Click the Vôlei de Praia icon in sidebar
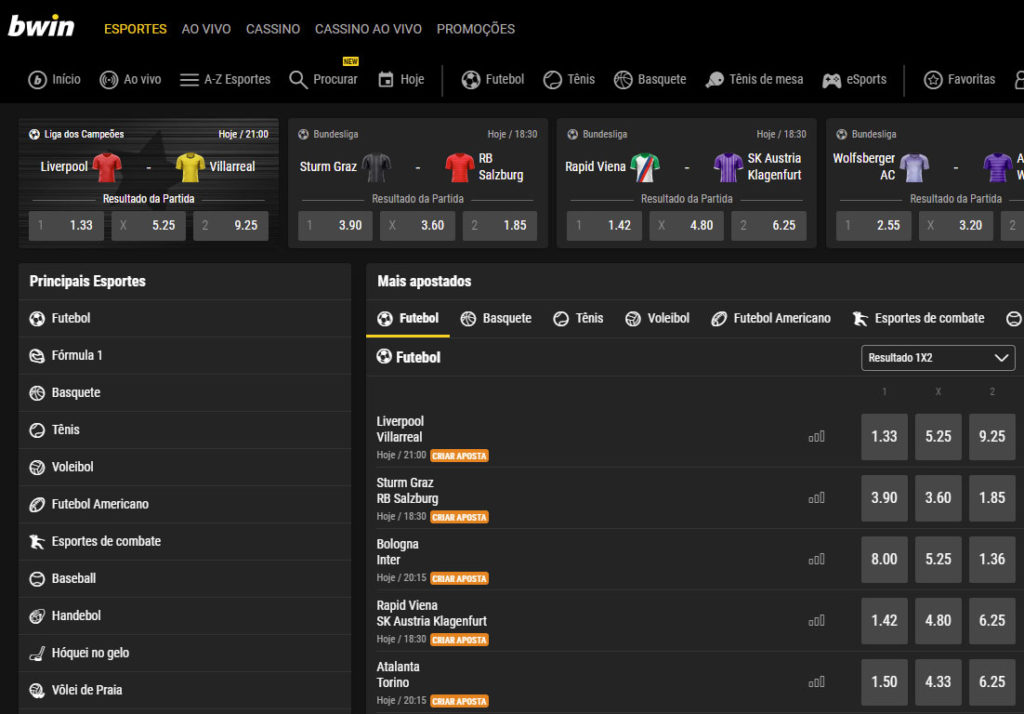 coord(37,690)
